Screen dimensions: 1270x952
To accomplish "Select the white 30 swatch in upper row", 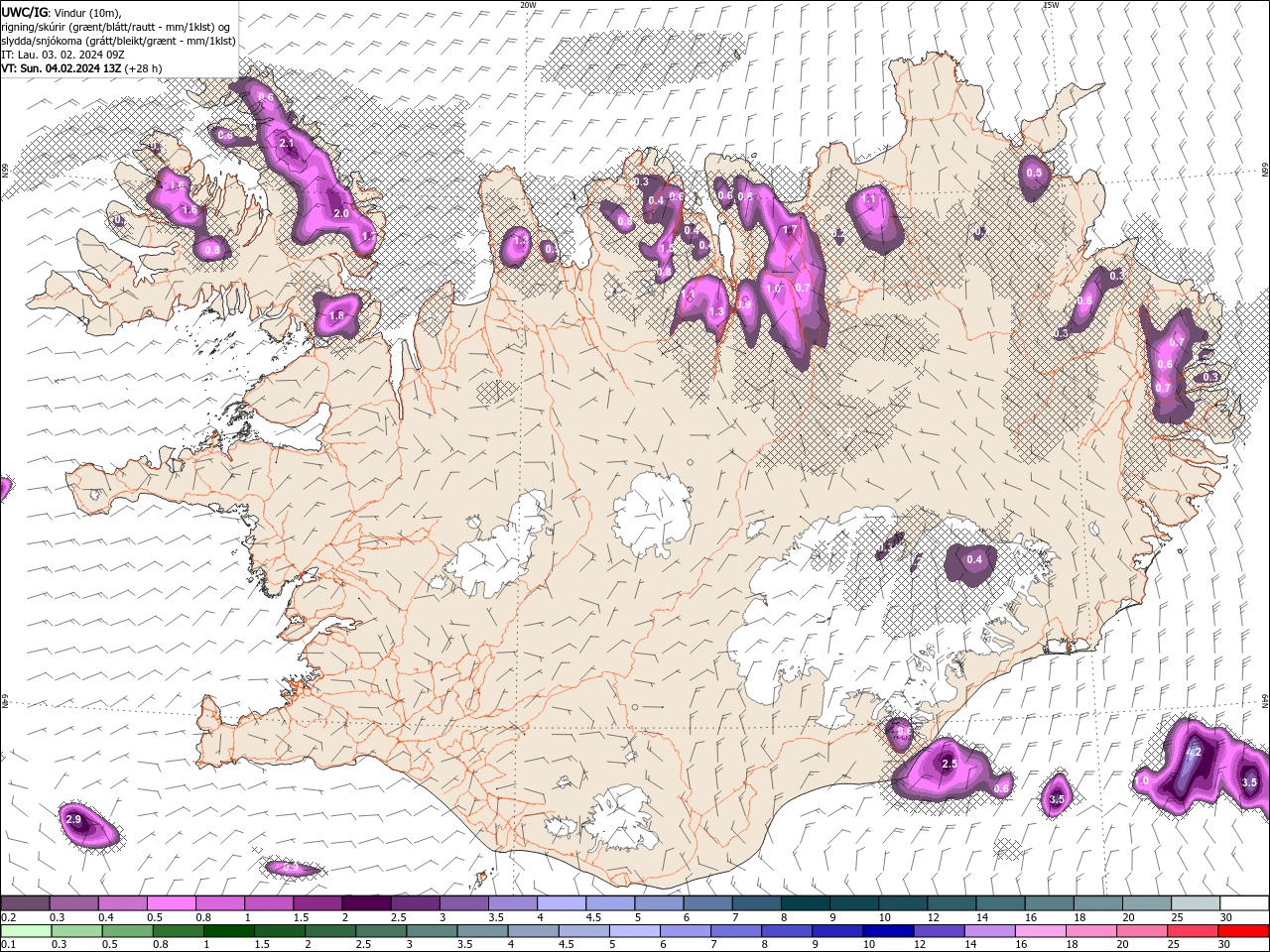I will click(x=1243, y=903).
